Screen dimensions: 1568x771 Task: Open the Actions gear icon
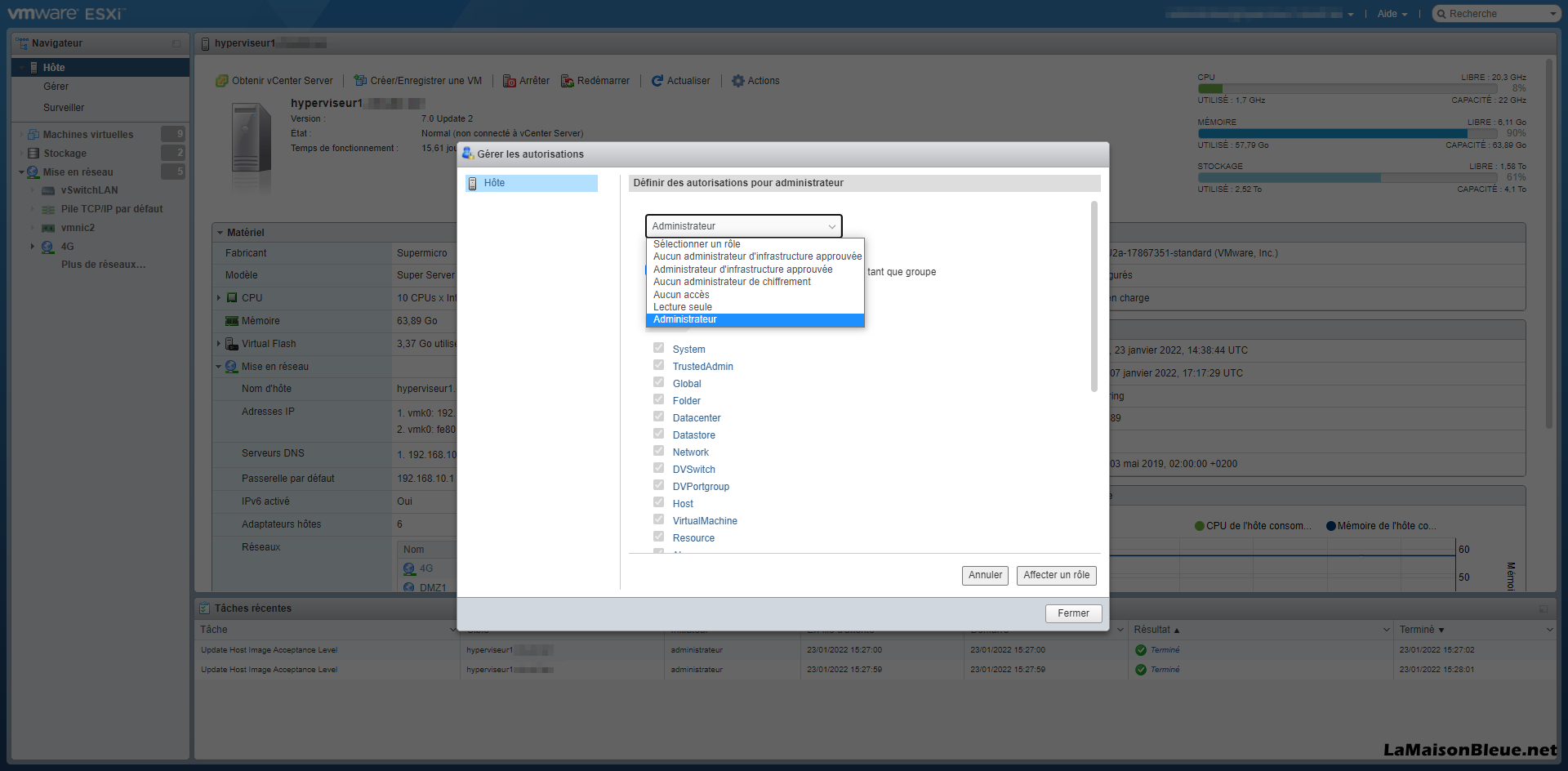[x=738, y=81]
